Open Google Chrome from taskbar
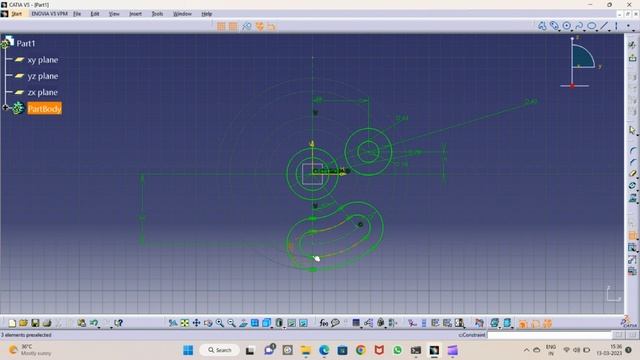The image size is (640, 360). 360,350
